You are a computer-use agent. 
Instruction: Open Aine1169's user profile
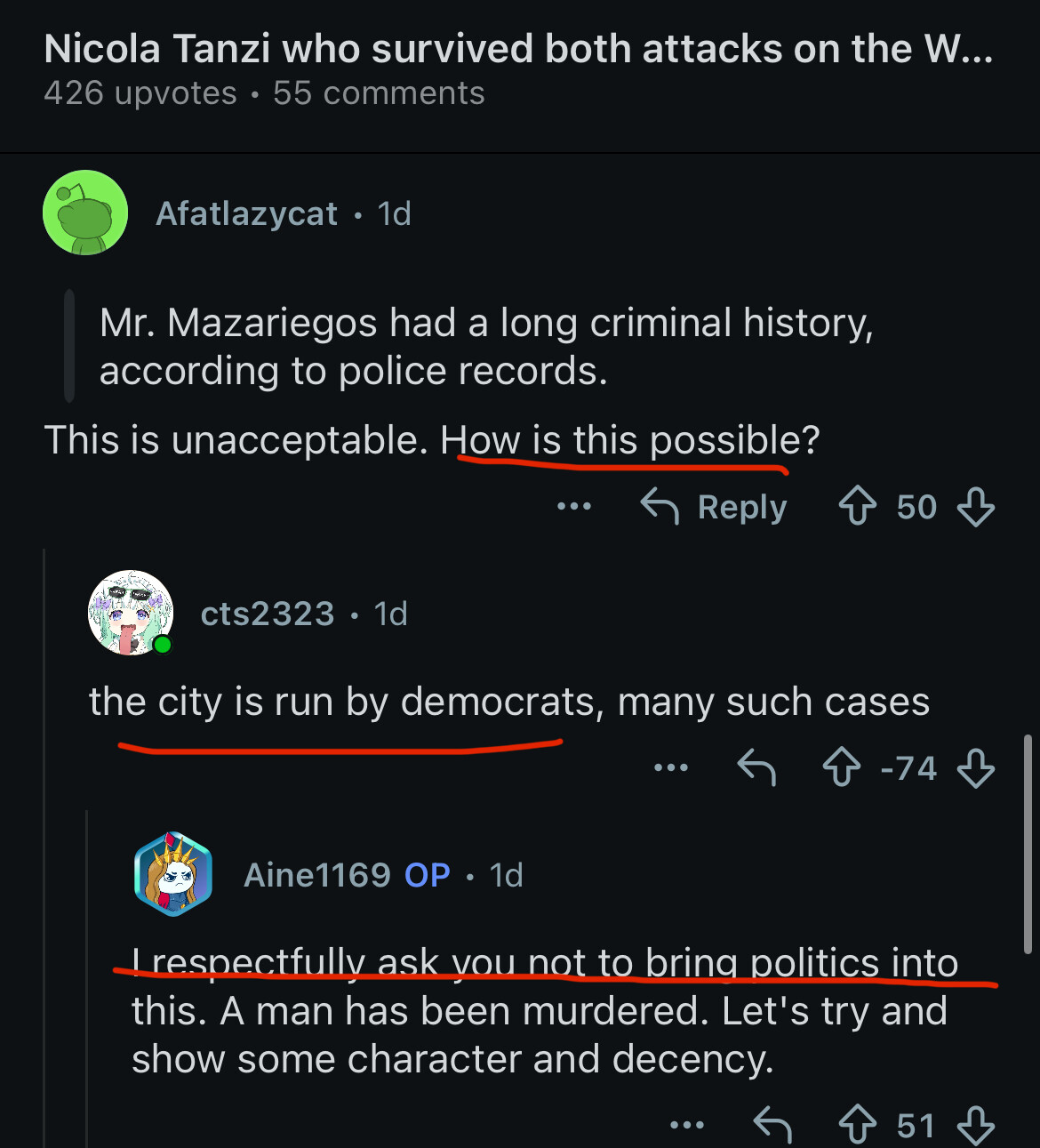[x=316, y=875]
